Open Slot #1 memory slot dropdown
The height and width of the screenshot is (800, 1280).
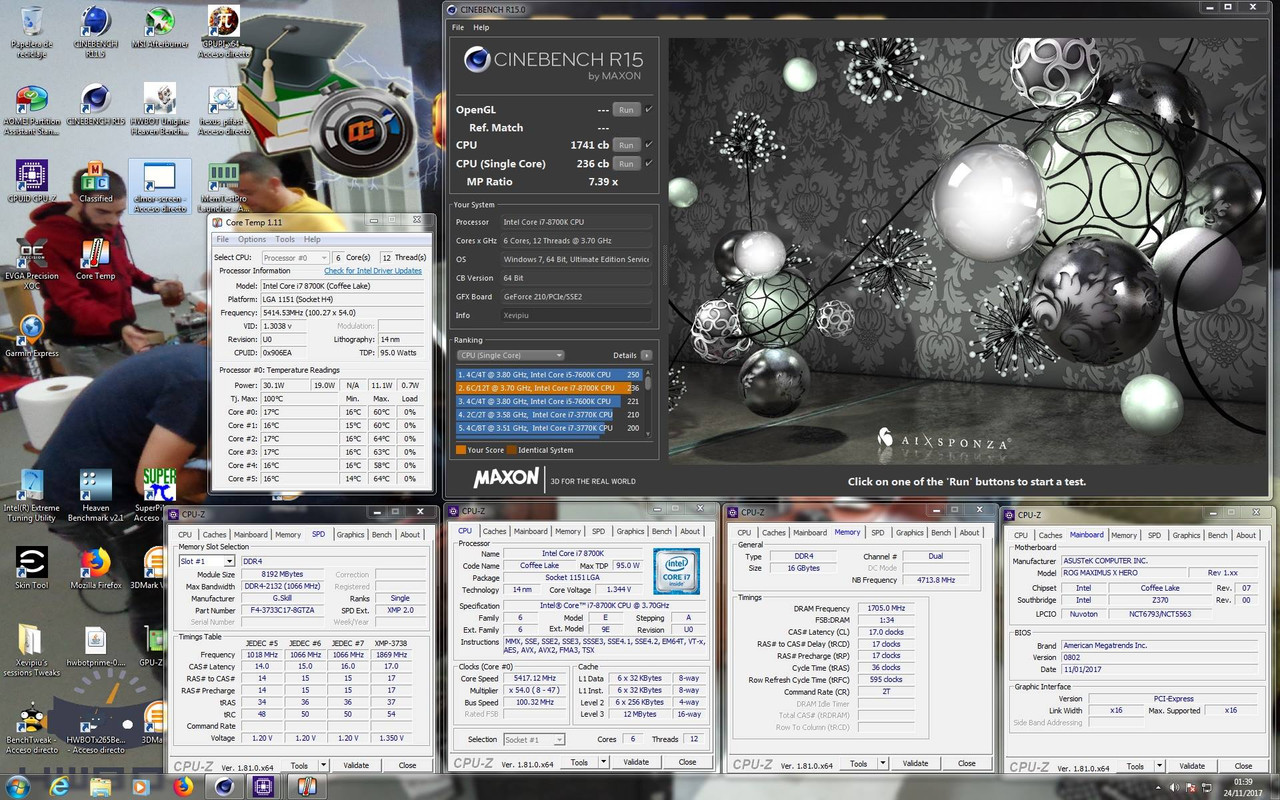(x=207, y=561)
